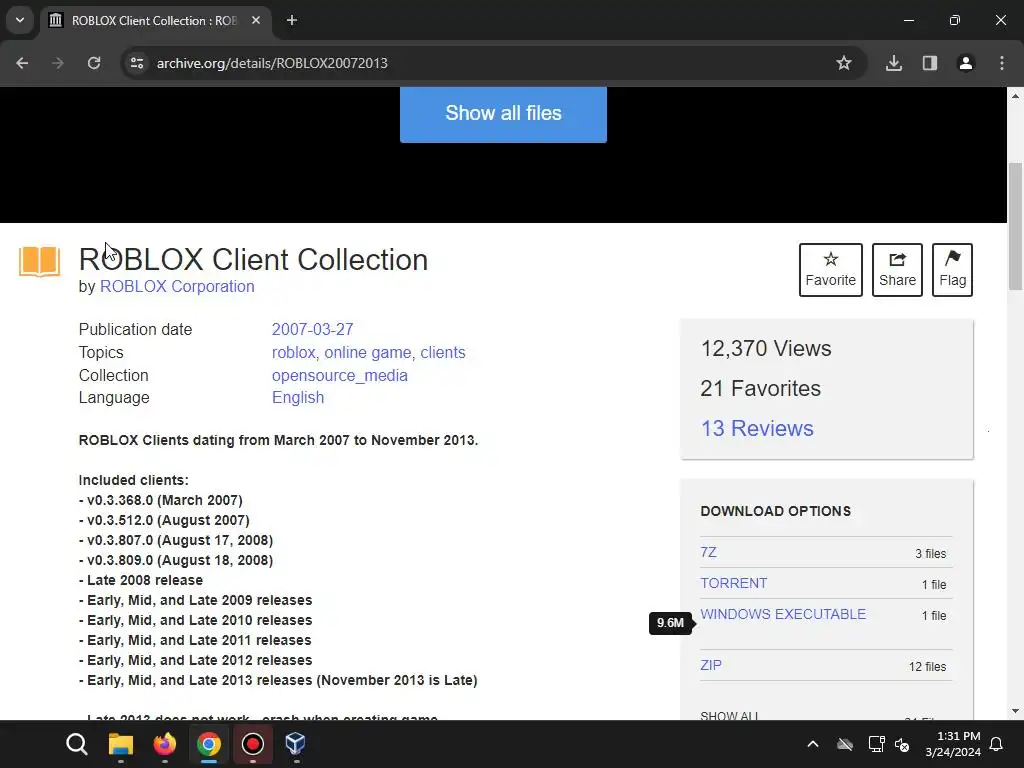Click the muted volume tray icon
Viewport: 1024px width, 768px height.
pos(903,744)
